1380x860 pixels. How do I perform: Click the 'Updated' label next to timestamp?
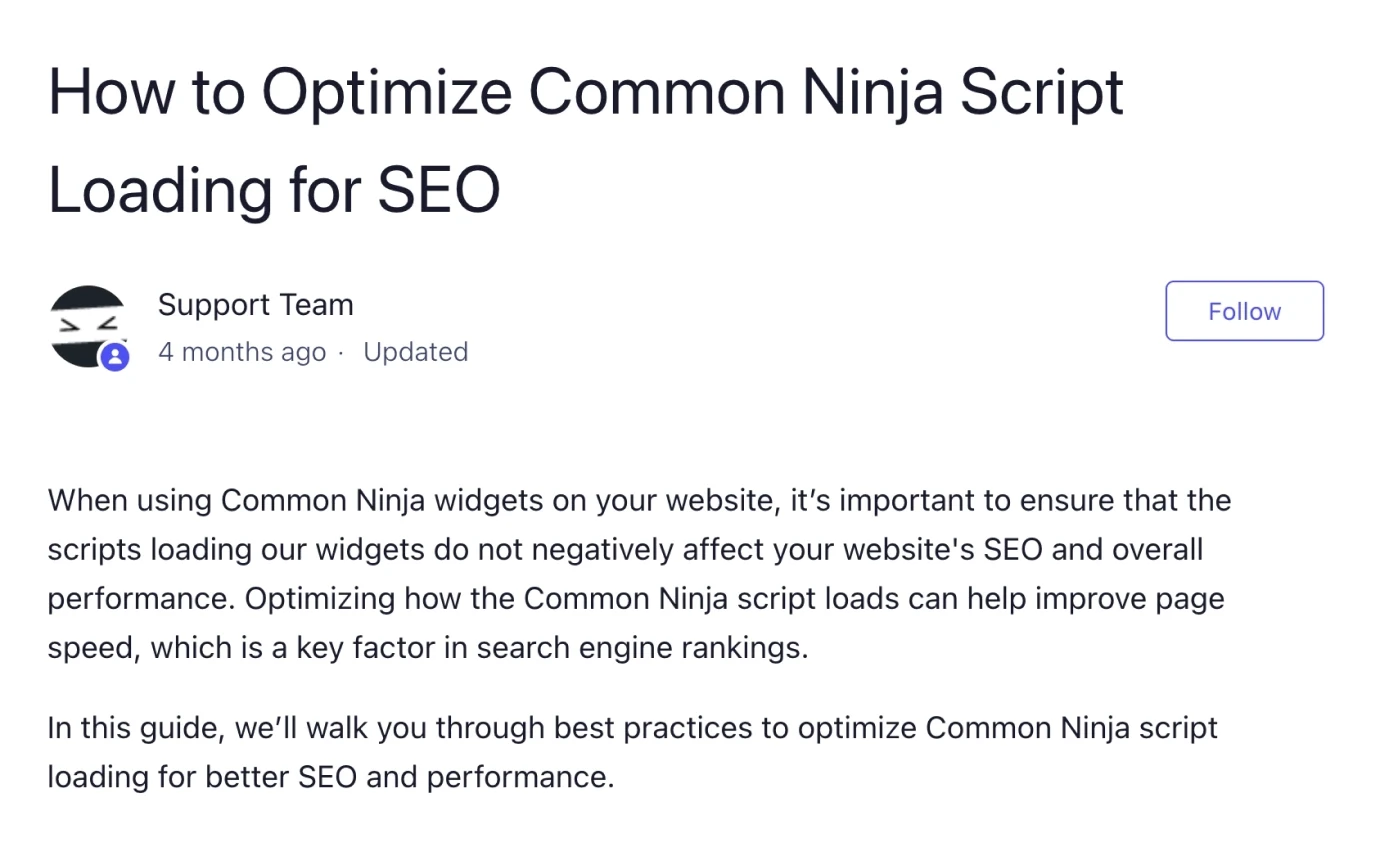(415, 352)
